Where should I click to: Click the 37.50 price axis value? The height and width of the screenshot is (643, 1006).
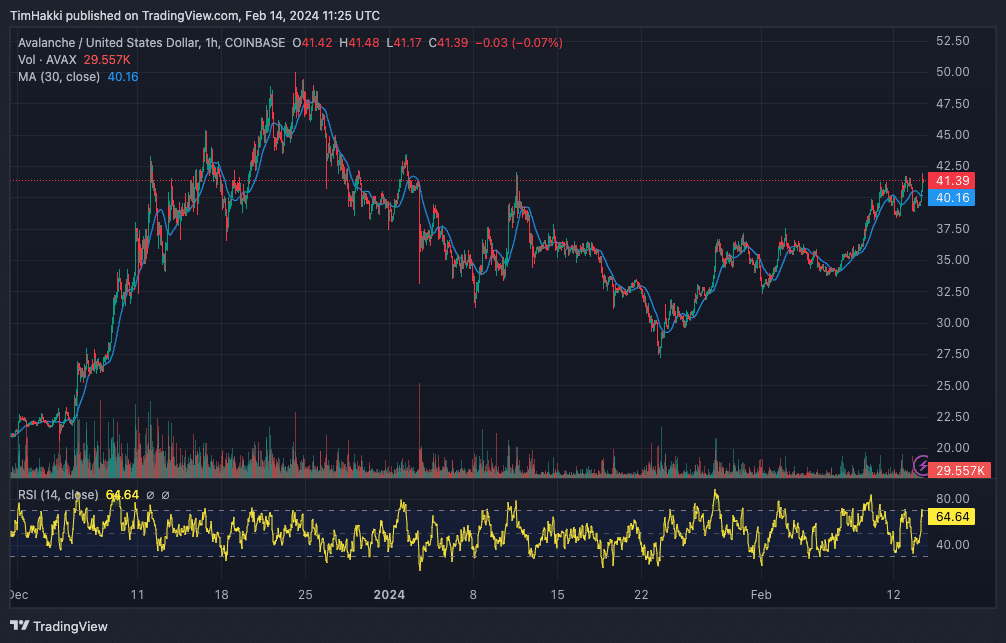click(x=952, y=228)
